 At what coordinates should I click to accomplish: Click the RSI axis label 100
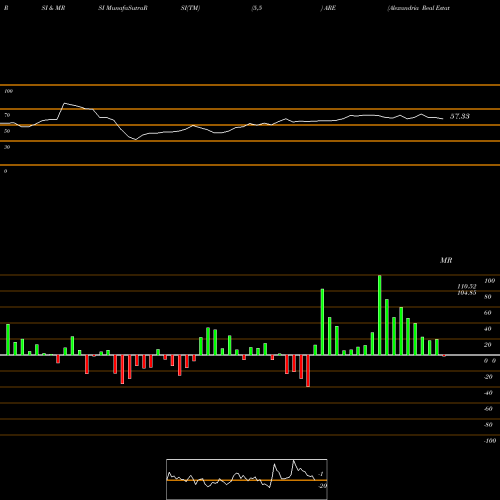coord(8,91)
